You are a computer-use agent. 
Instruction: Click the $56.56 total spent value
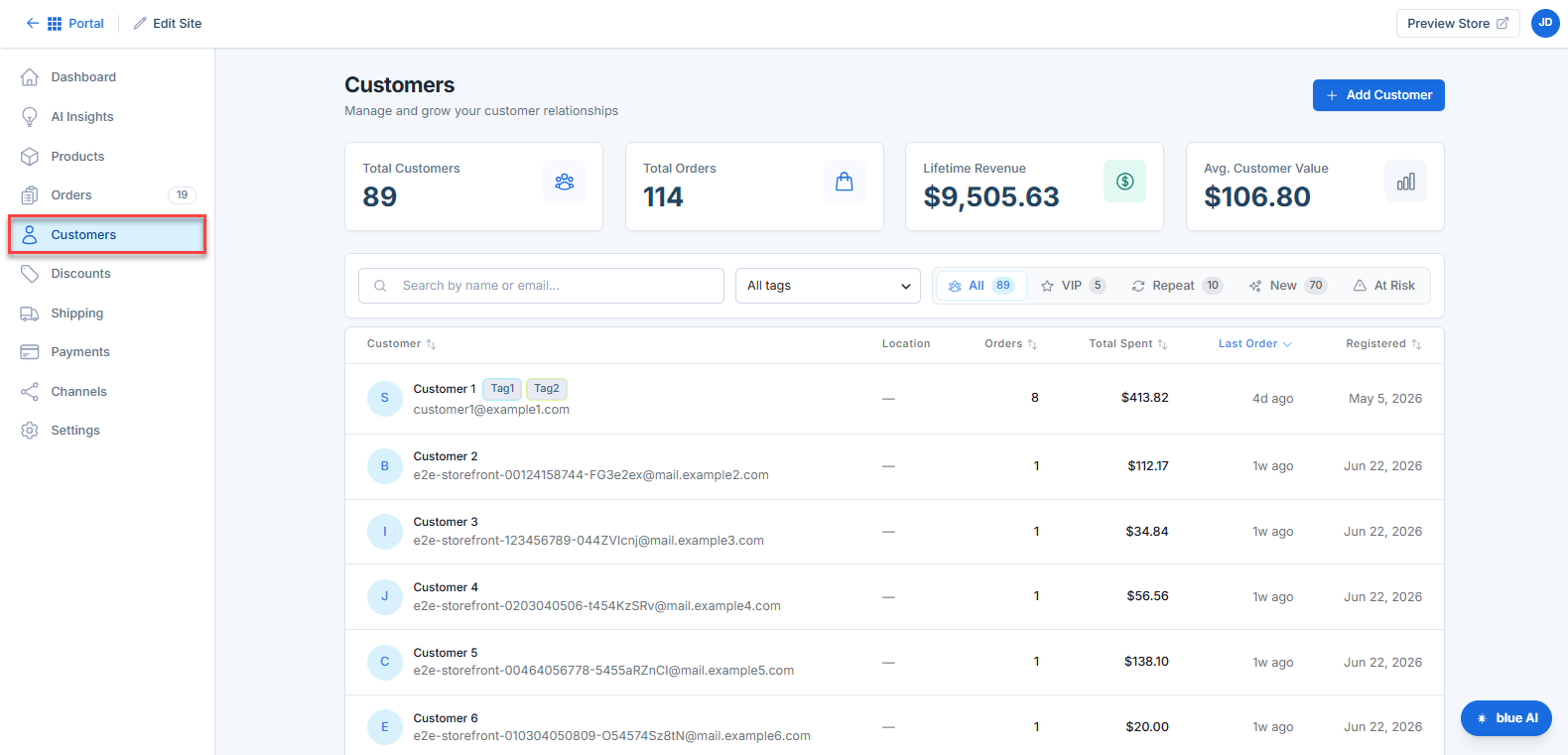[x=1147, y=596]
